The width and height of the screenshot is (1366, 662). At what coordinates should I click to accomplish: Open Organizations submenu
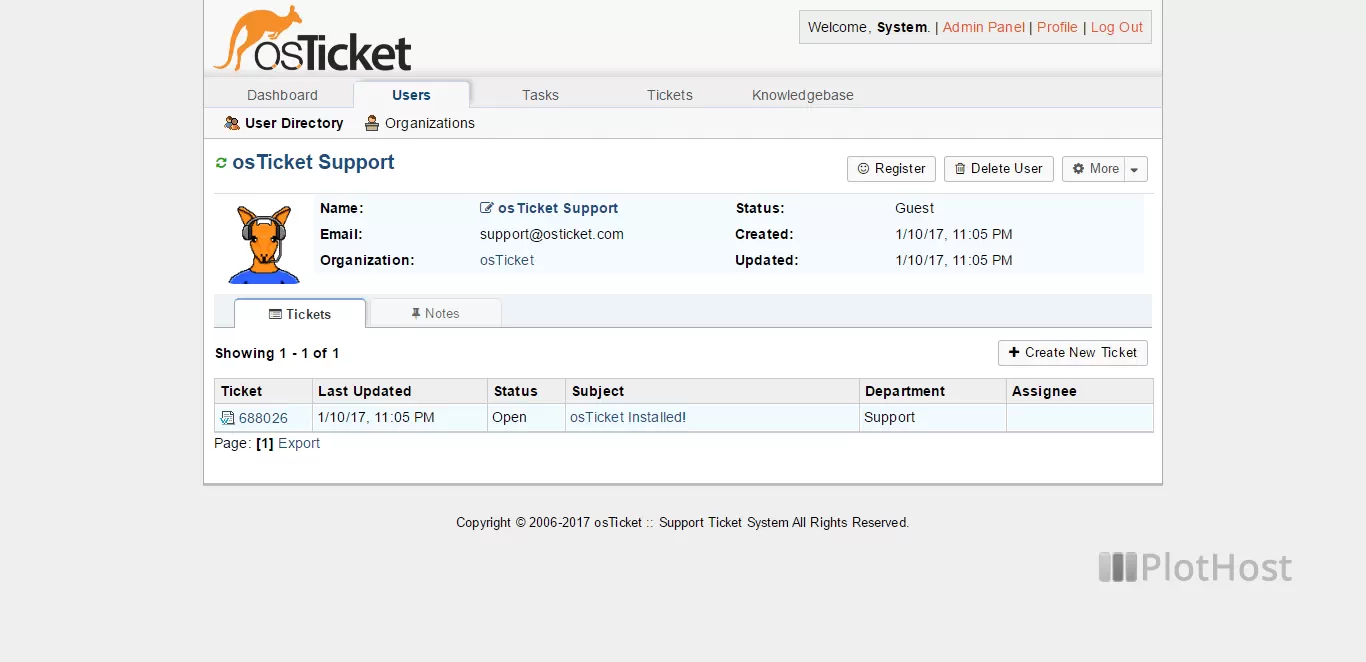pyautogui.click(x=420, y=123)
